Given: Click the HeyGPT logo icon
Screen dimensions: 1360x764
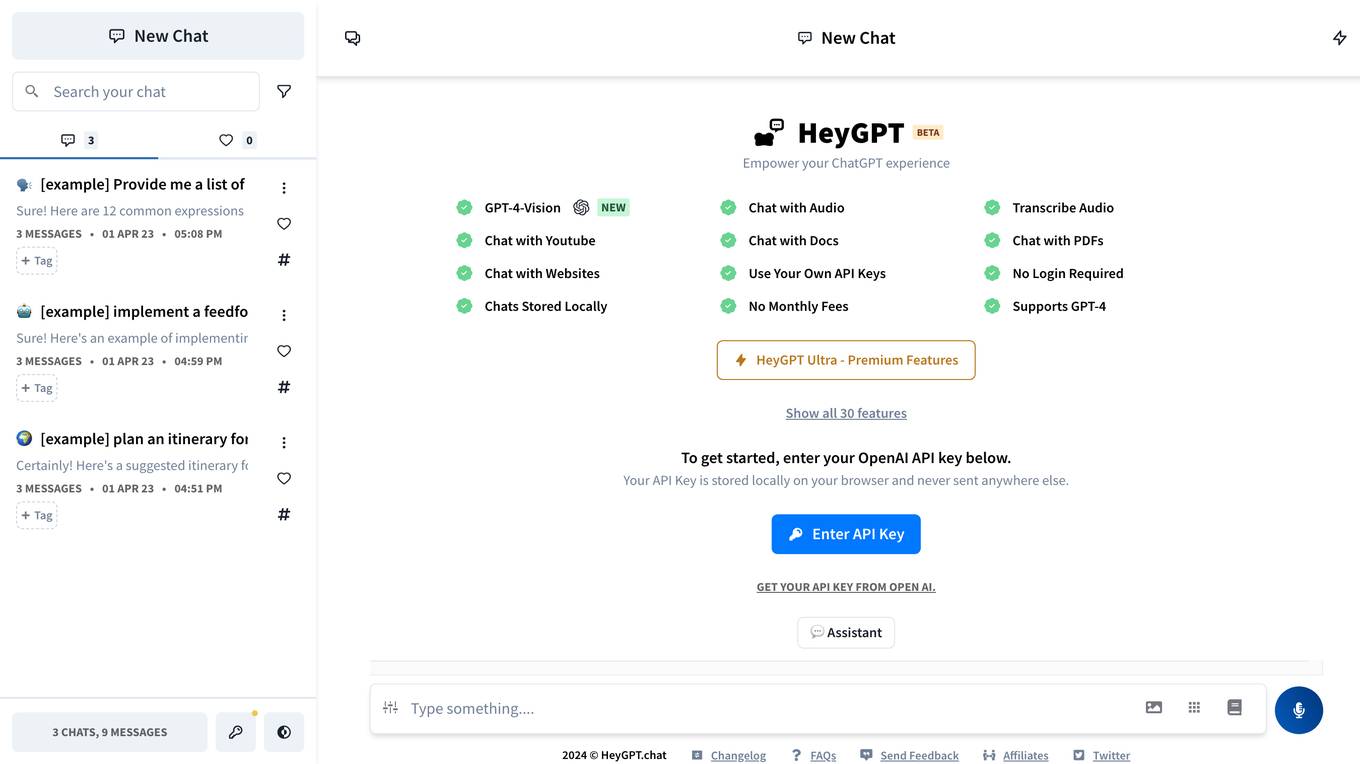Looking at the screenshot, I should tap(769, 133).
